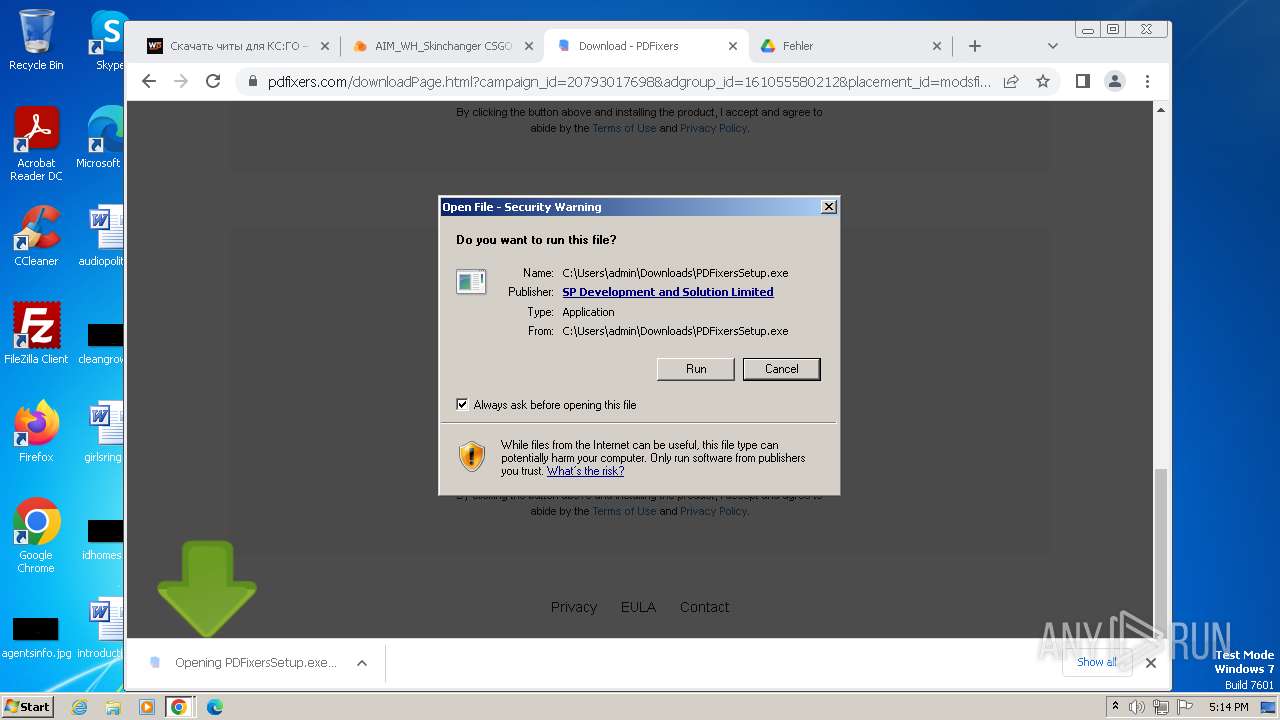Image resolution: width=1280 pixels, height=720 pixels.
Task: Open the Contact footer link
Action: coord(704,607)
